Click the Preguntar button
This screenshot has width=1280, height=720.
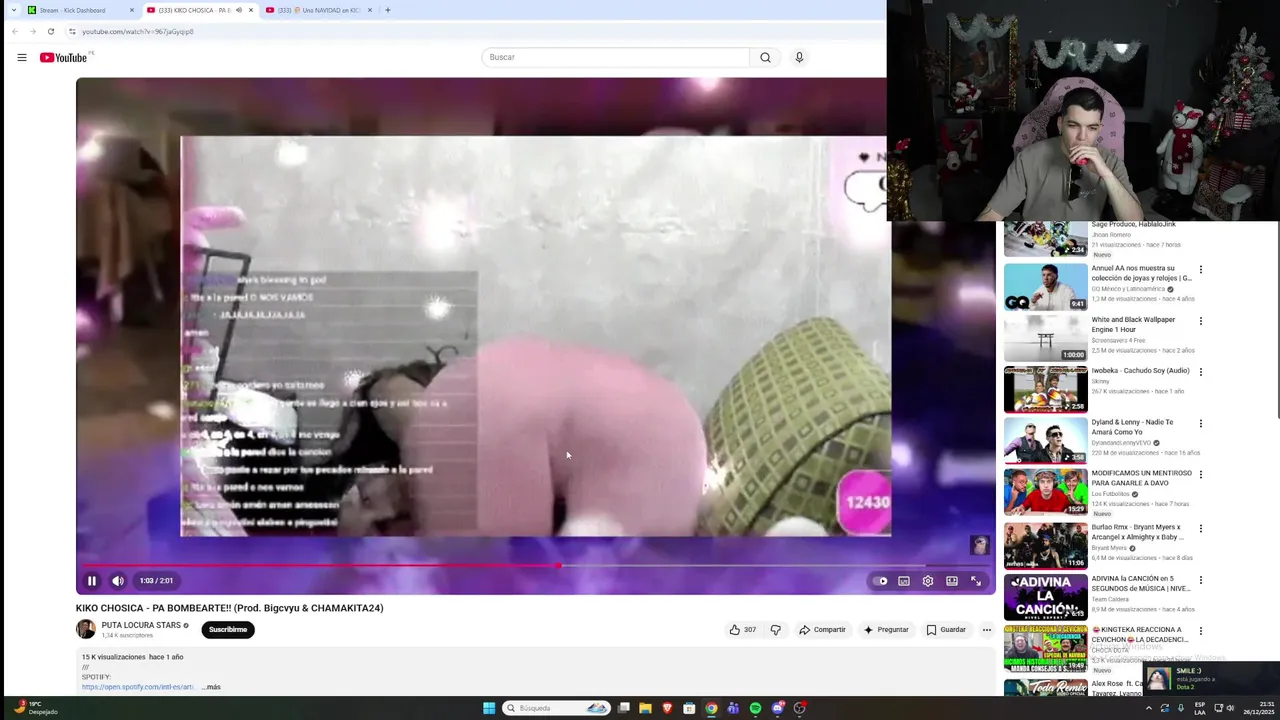[x=886, y=630]
